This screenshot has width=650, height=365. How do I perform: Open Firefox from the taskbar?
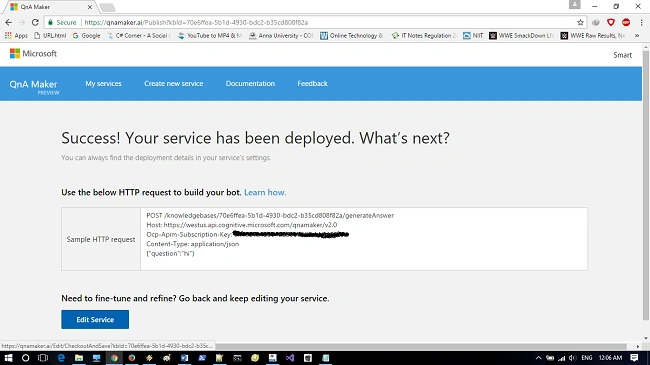point(131,358)
